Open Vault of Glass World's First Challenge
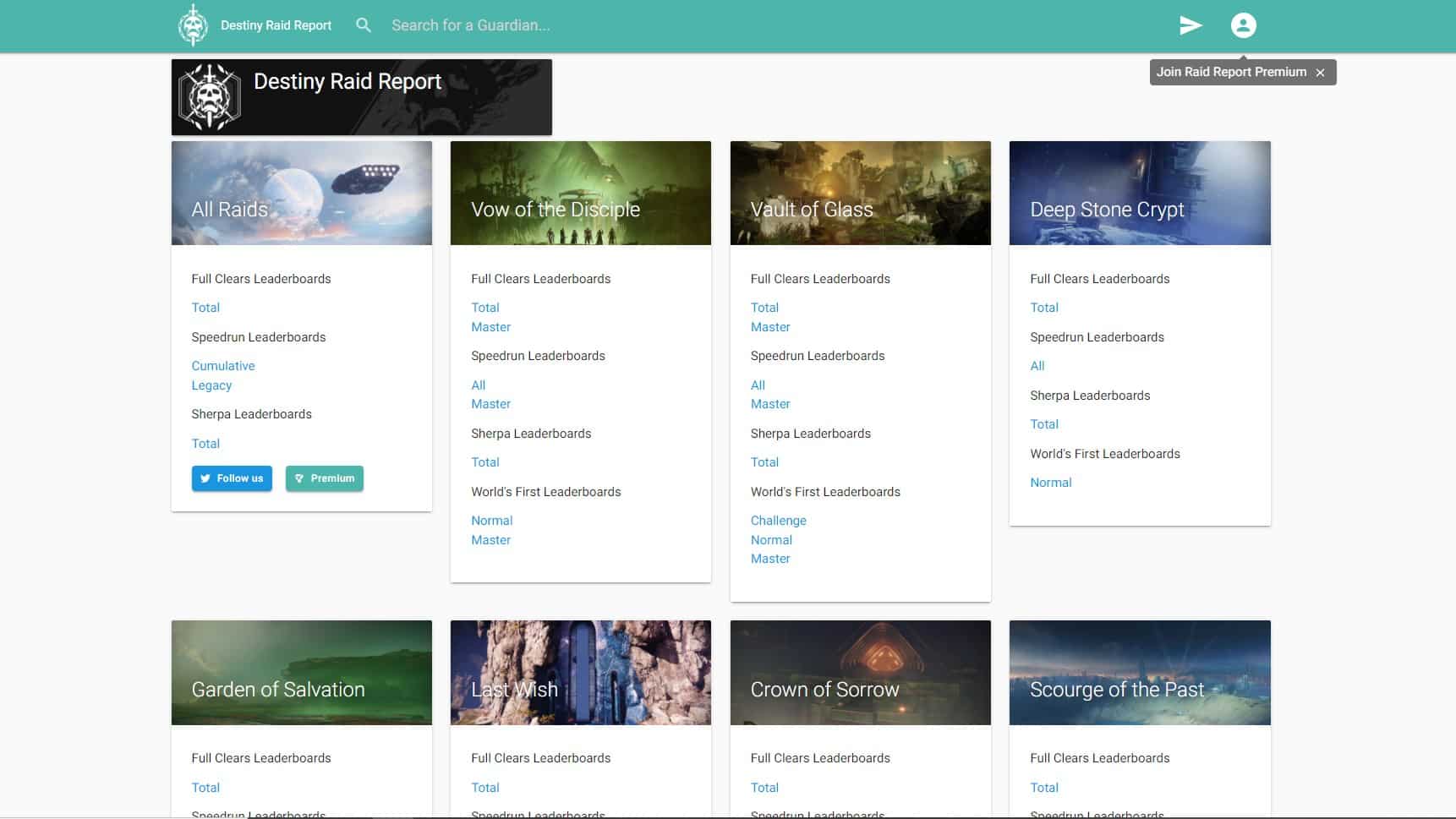Viewport: 1456px width, 819px height. pos(779,521)
